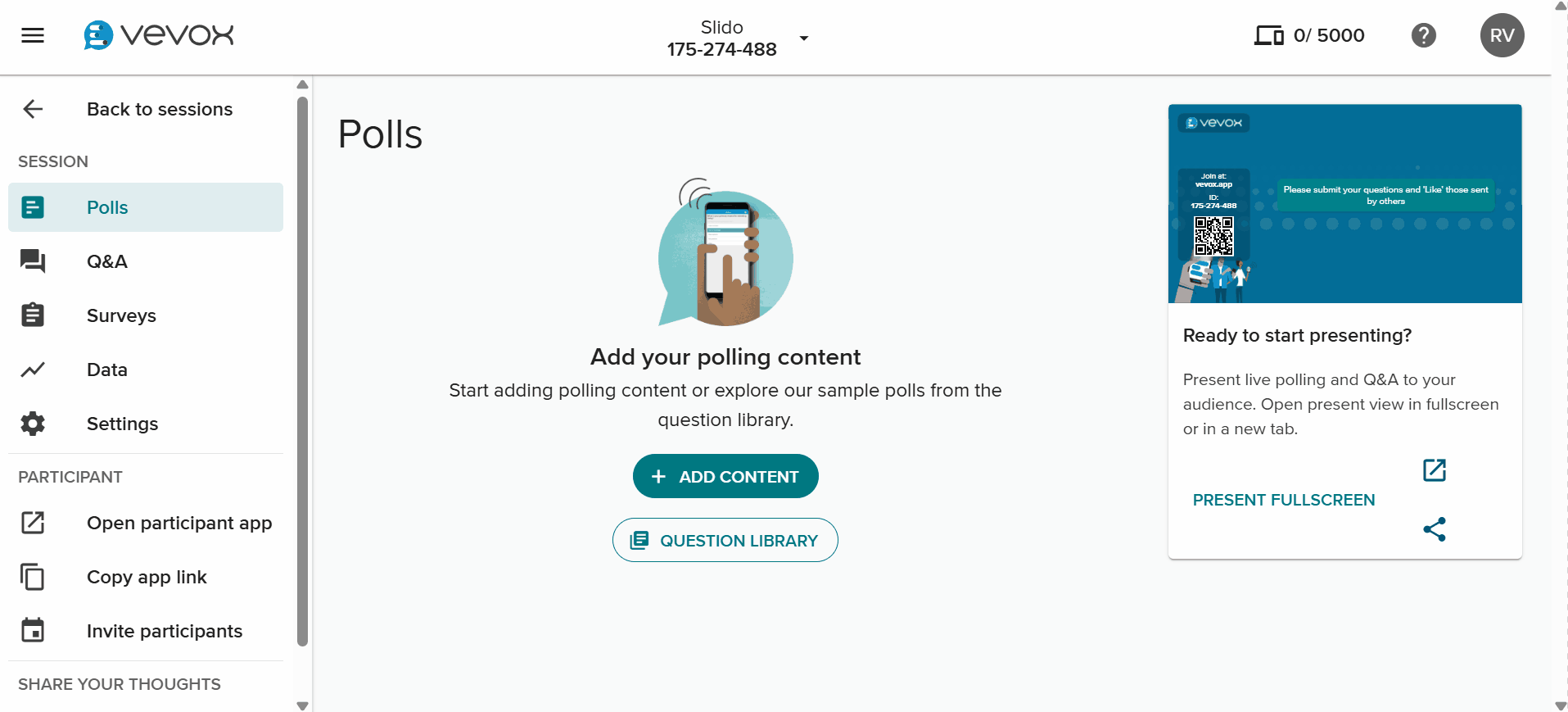Click the Copy app link icon
The height and width of the screenshot is (712, 1568).
pyautogui.click(x=33, y=577)
